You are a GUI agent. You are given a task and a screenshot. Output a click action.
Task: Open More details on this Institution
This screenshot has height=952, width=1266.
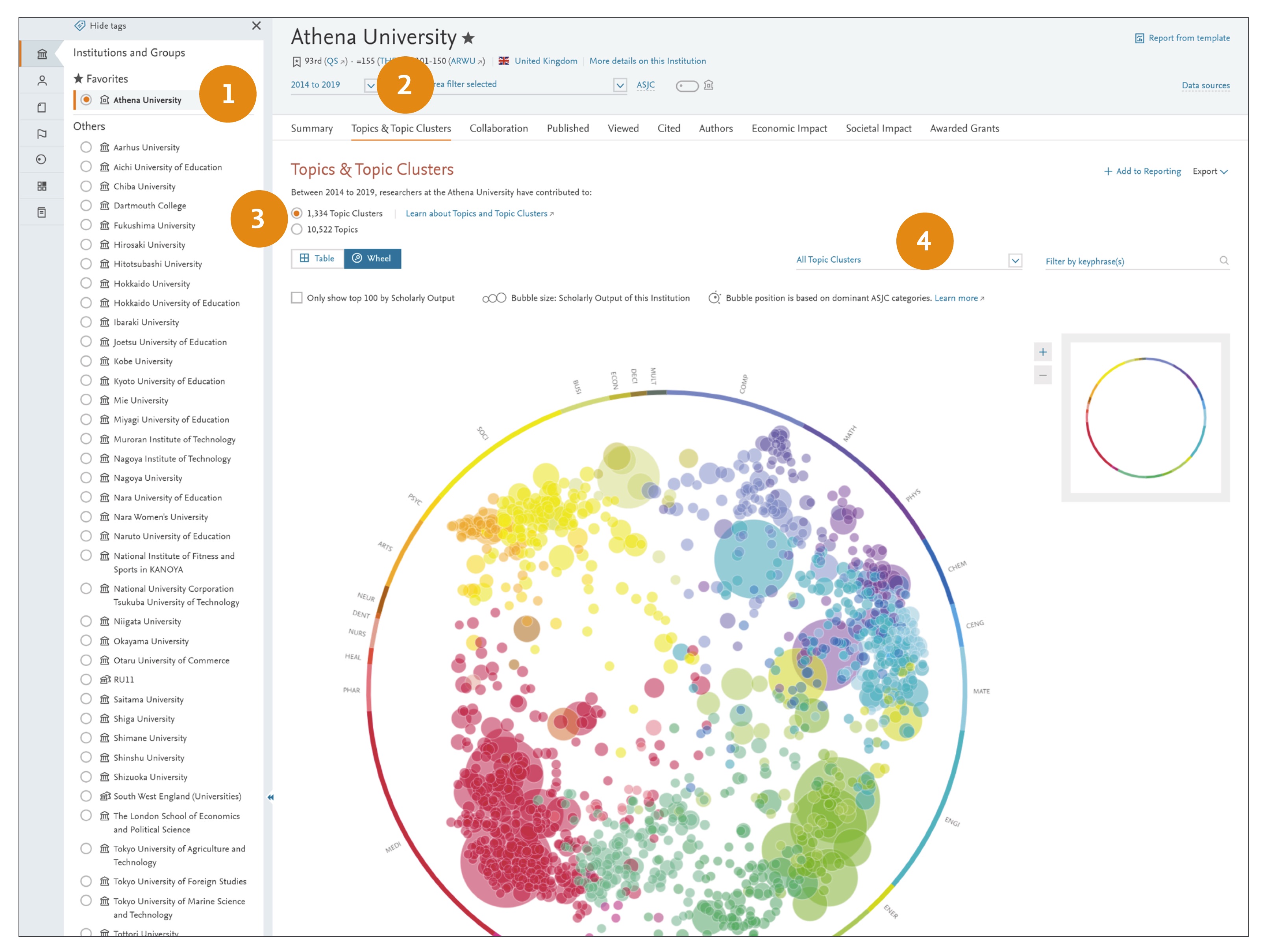[648, 61]
